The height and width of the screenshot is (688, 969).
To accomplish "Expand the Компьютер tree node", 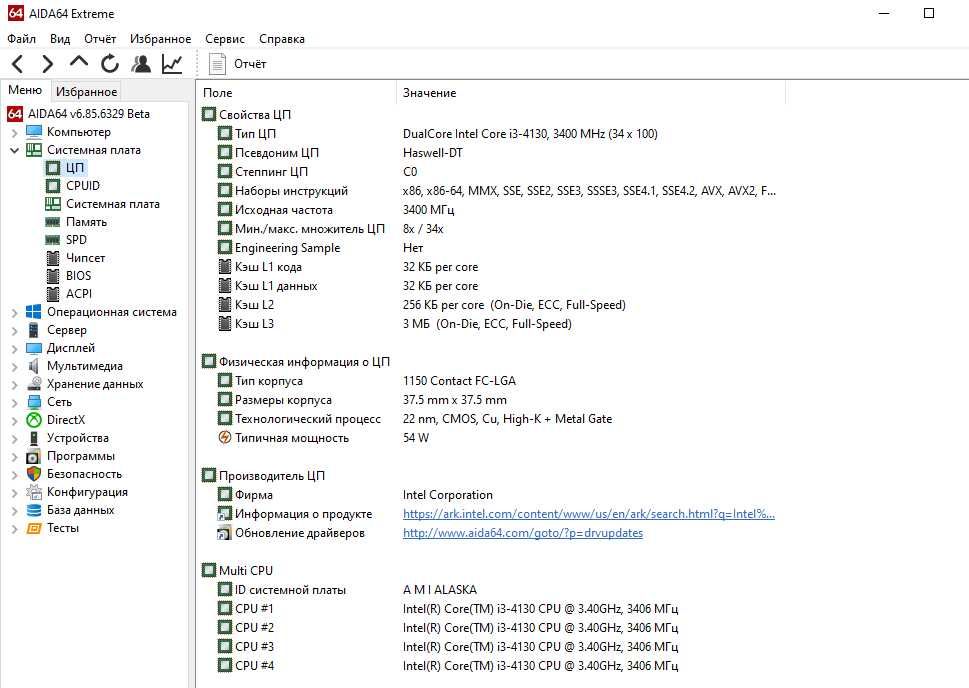I will [x=14, y=132].
